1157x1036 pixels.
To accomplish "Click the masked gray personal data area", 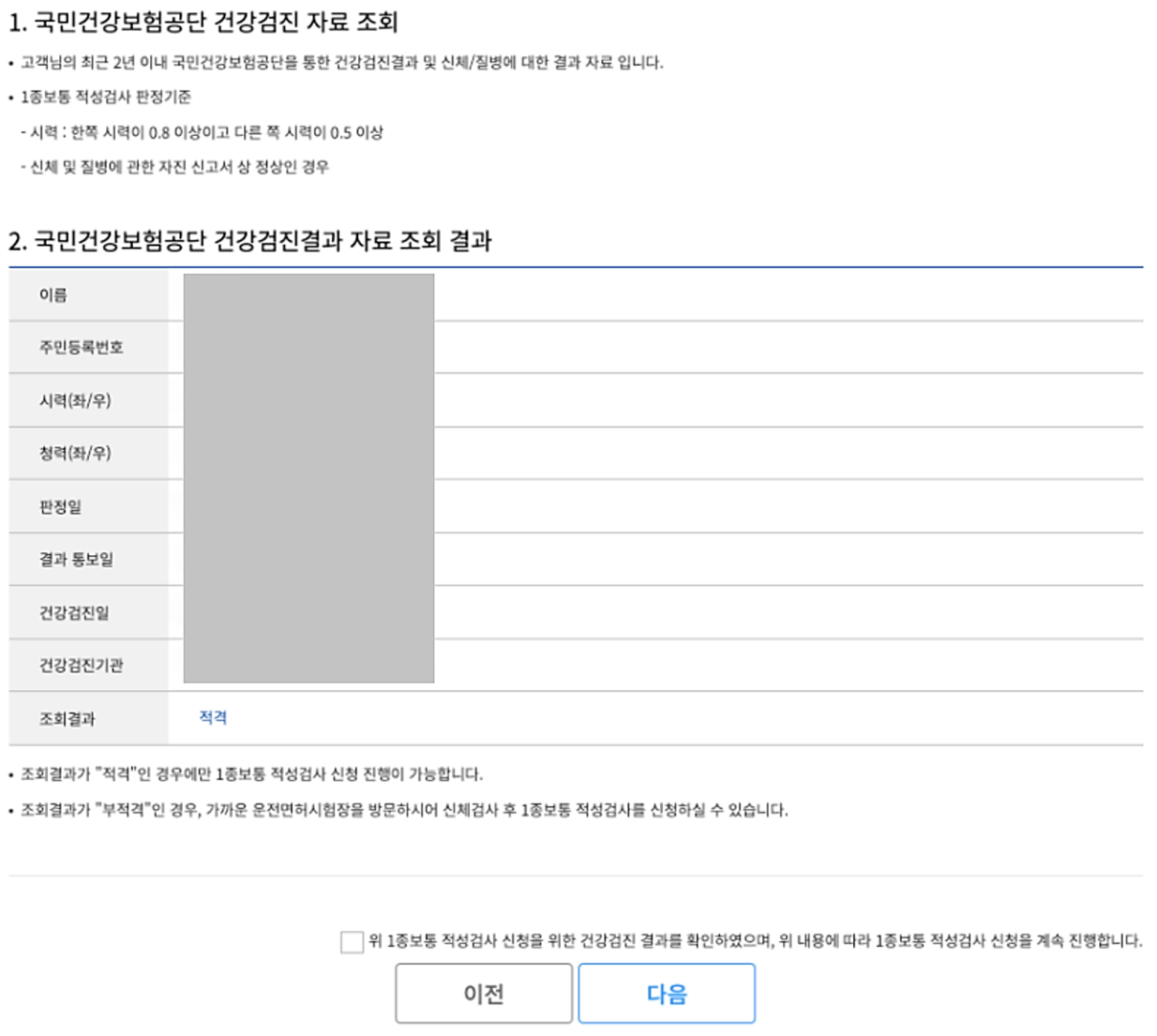I will [309, 478].
